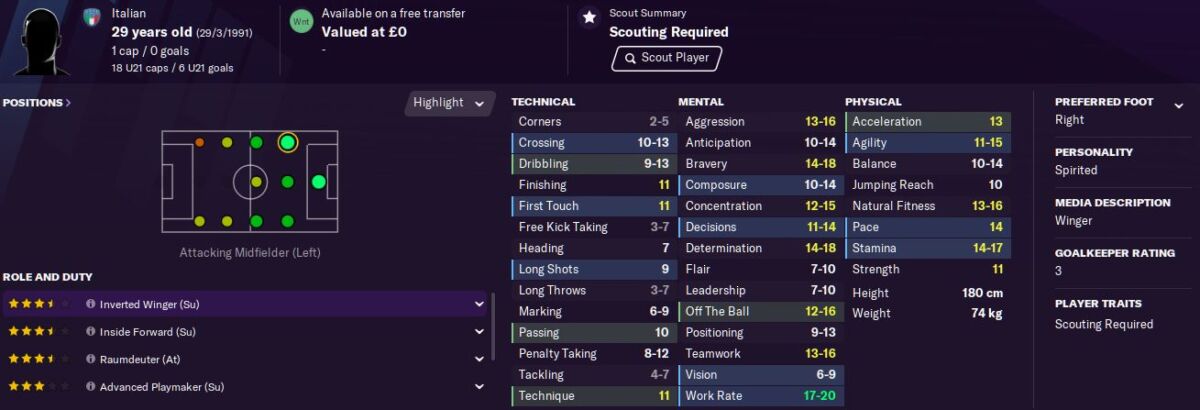Click the Italian flag icon
The image size is (1200, 410).
pos(92,16)
